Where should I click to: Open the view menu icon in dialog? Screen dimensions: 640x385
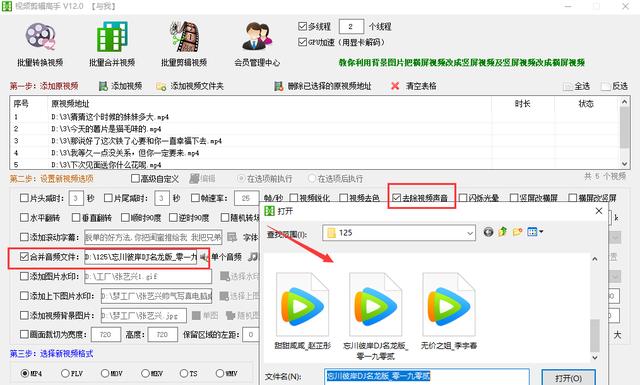pos(535,232)
